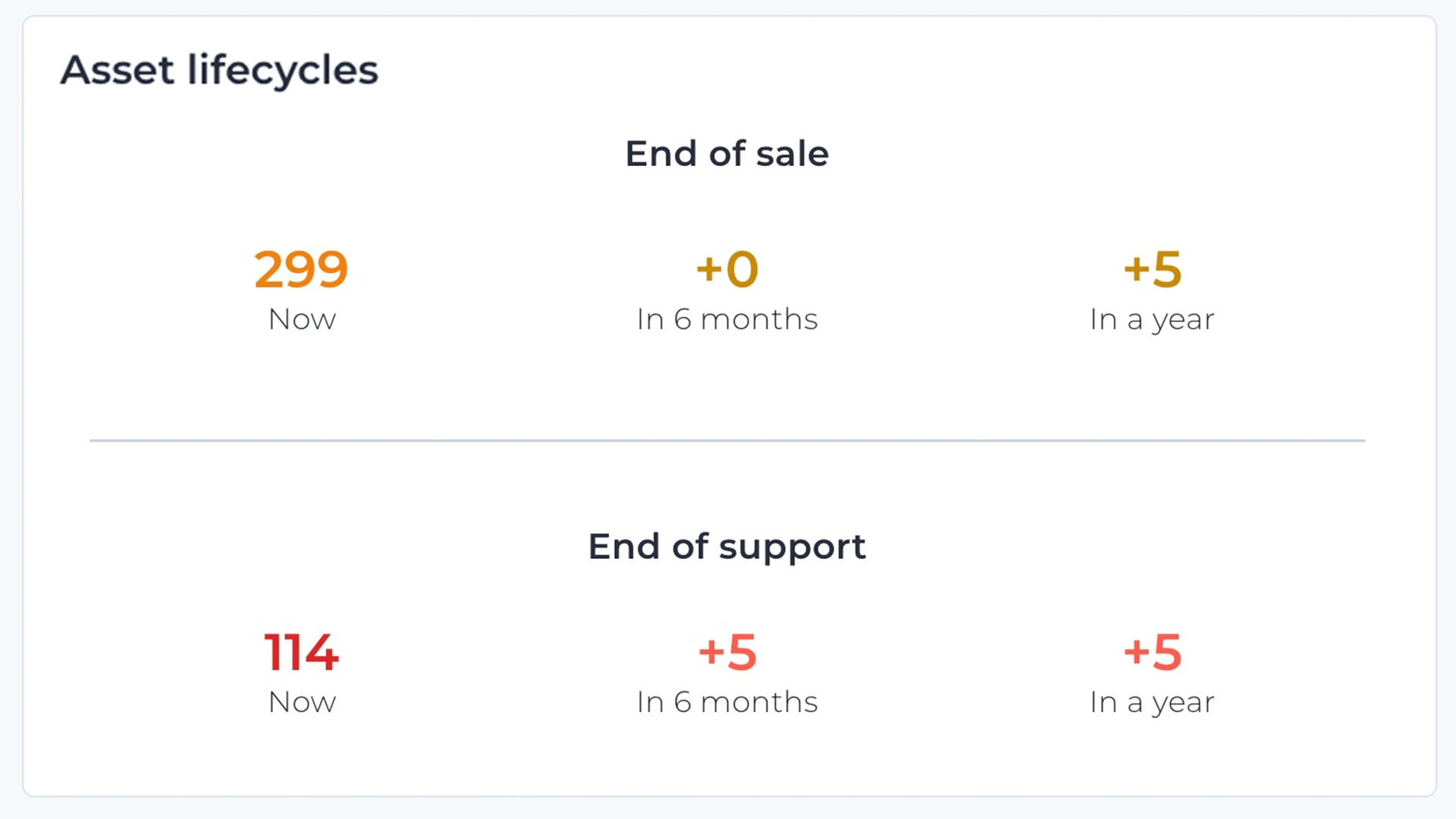This screenshot has width=1456, height=819.
Task: Click In a year label in End of support
Action: (1152, 703)
